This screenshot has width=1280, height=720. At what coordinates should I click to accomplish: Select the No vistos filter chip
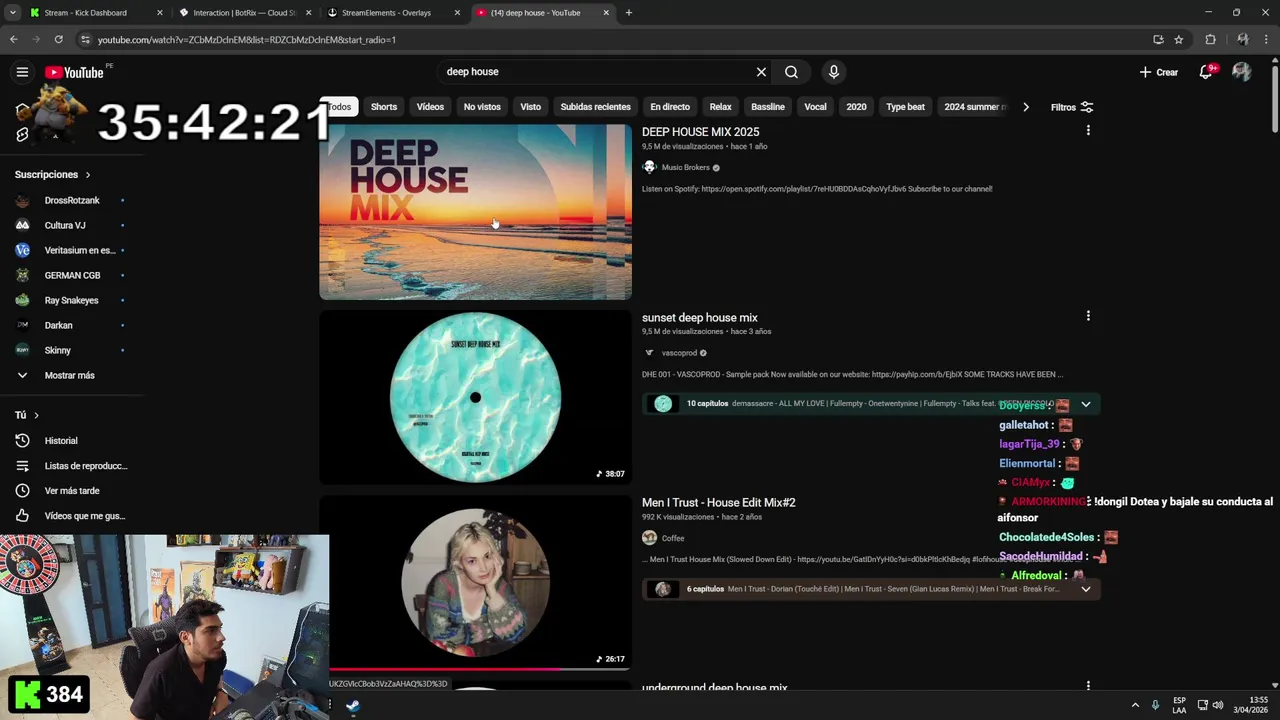pyautogui.click(x=482, y=107)
